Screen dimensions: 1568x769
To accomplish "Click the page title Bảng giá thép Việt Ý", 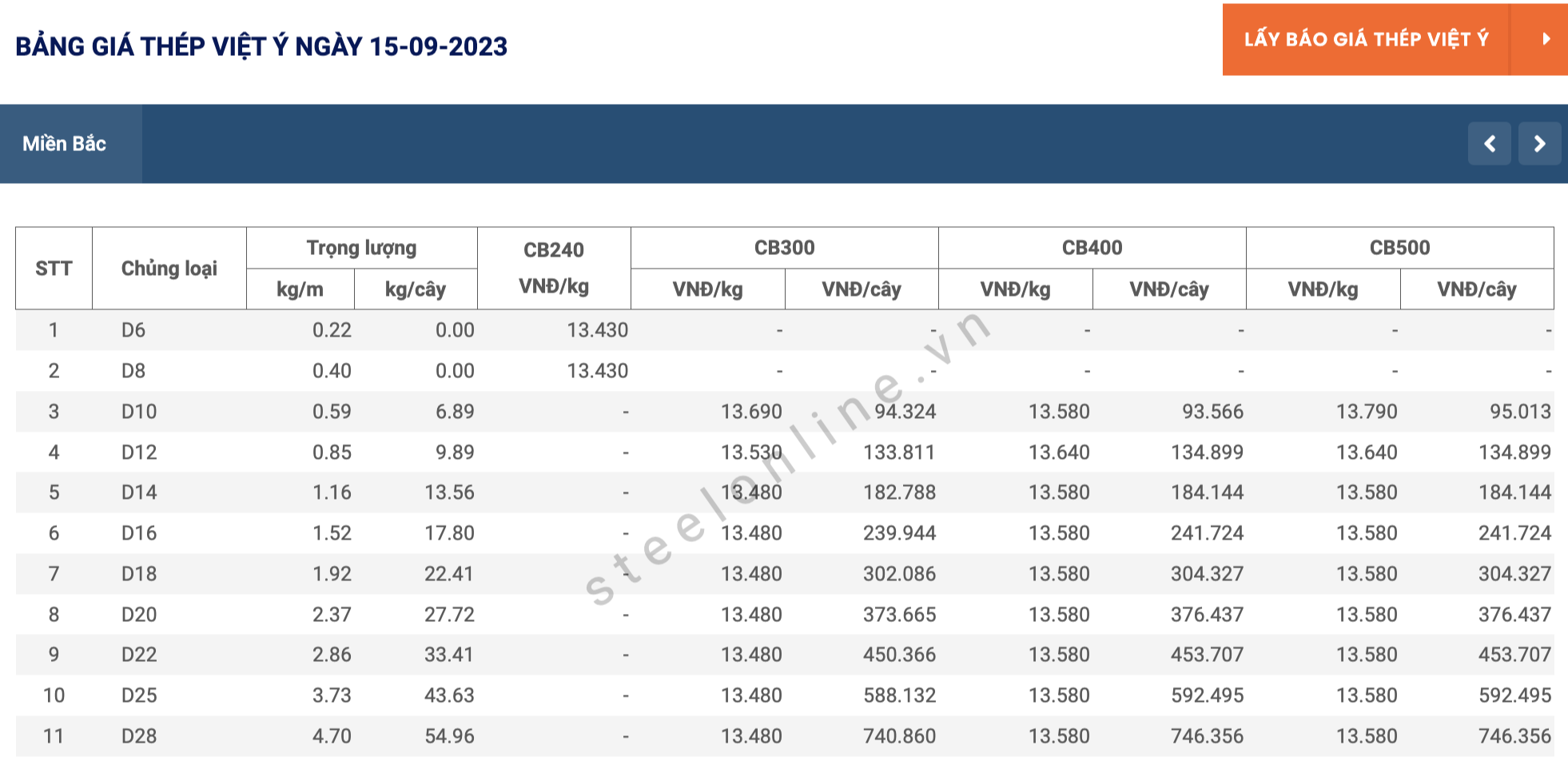I will [x=261, y=46].
